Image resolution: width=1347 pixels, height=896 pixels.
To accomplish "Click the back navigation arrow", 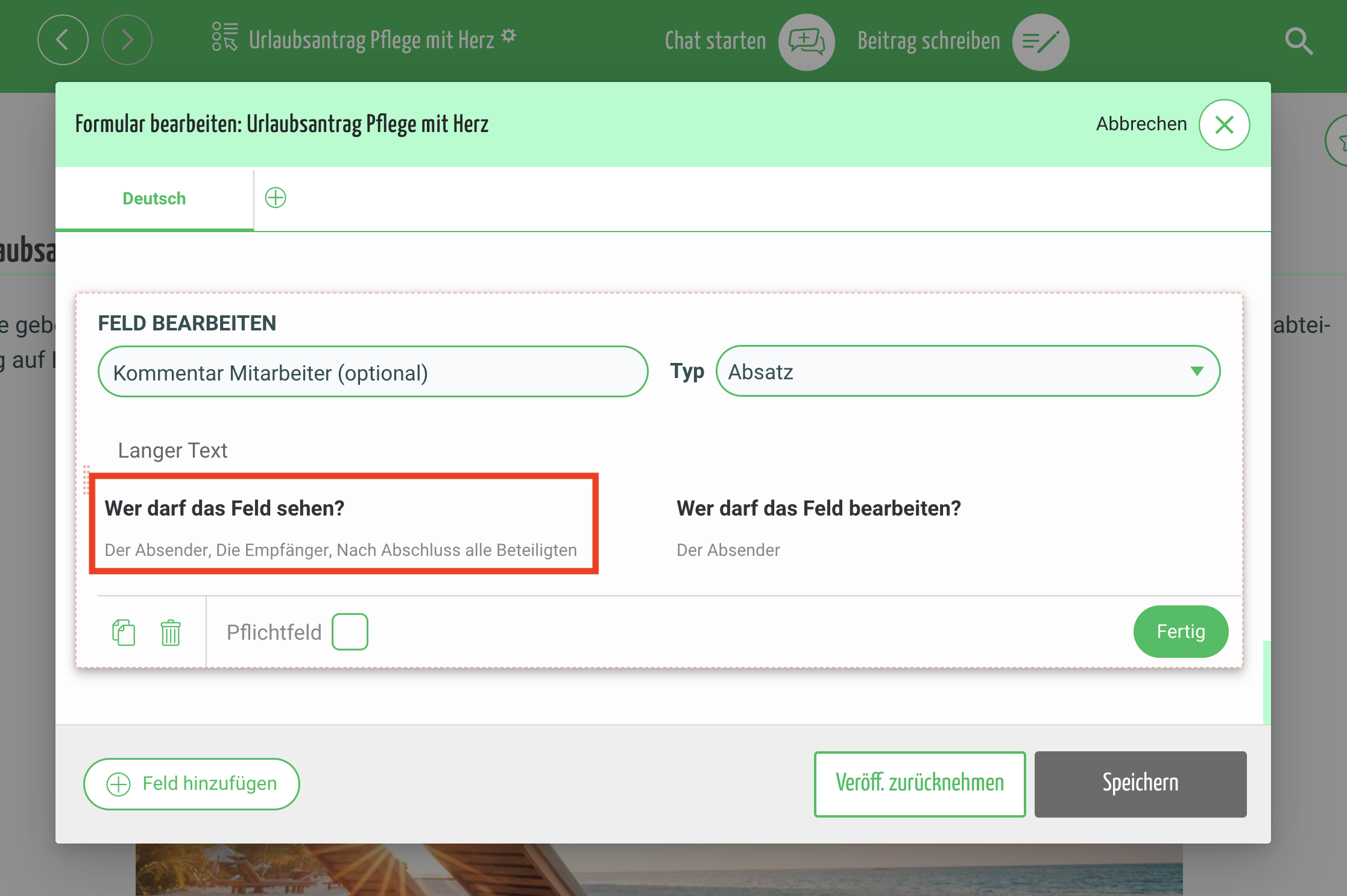I will (x=63, y=40).
